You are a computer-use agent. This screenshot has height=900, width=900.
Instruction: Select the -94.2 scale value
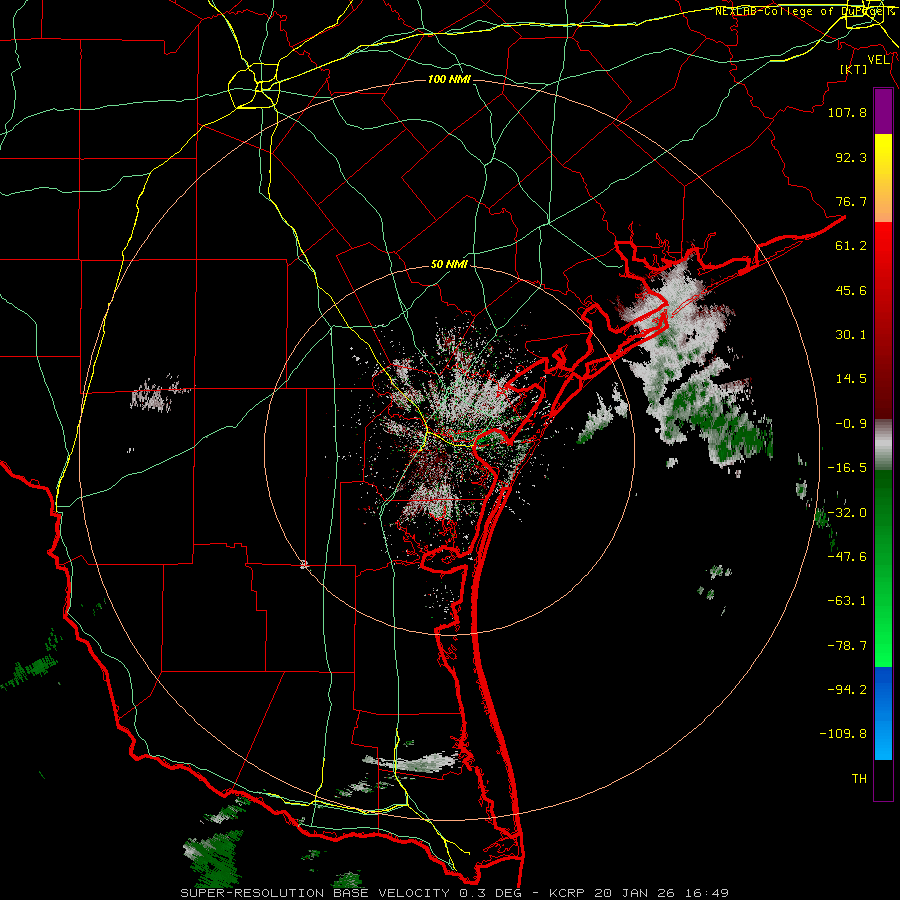(x=847, y=689)
